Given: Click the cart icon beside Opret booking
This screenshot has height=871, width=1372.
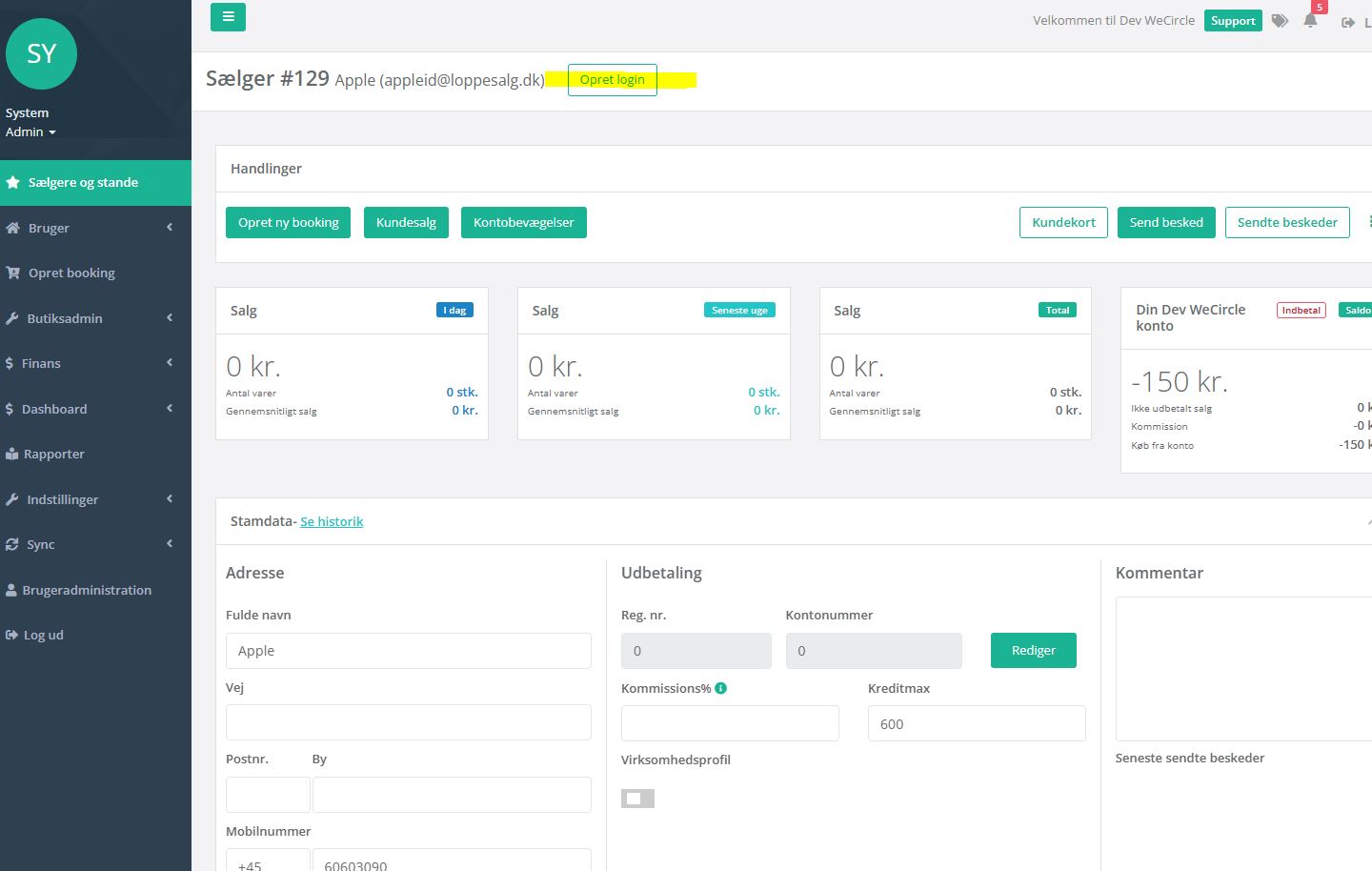Looking at the screenshot, I should click(x=13, y=273).
